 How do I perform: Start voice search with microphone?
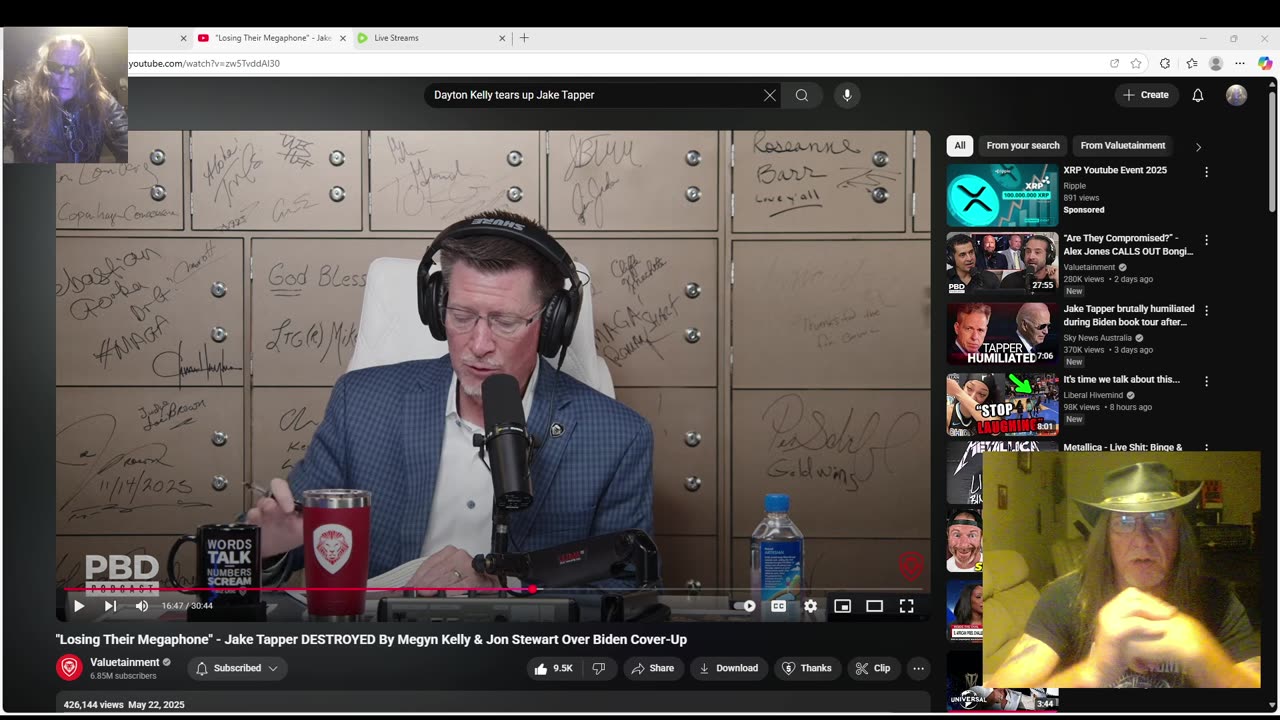pyautogui.click(x=847, y=95)
